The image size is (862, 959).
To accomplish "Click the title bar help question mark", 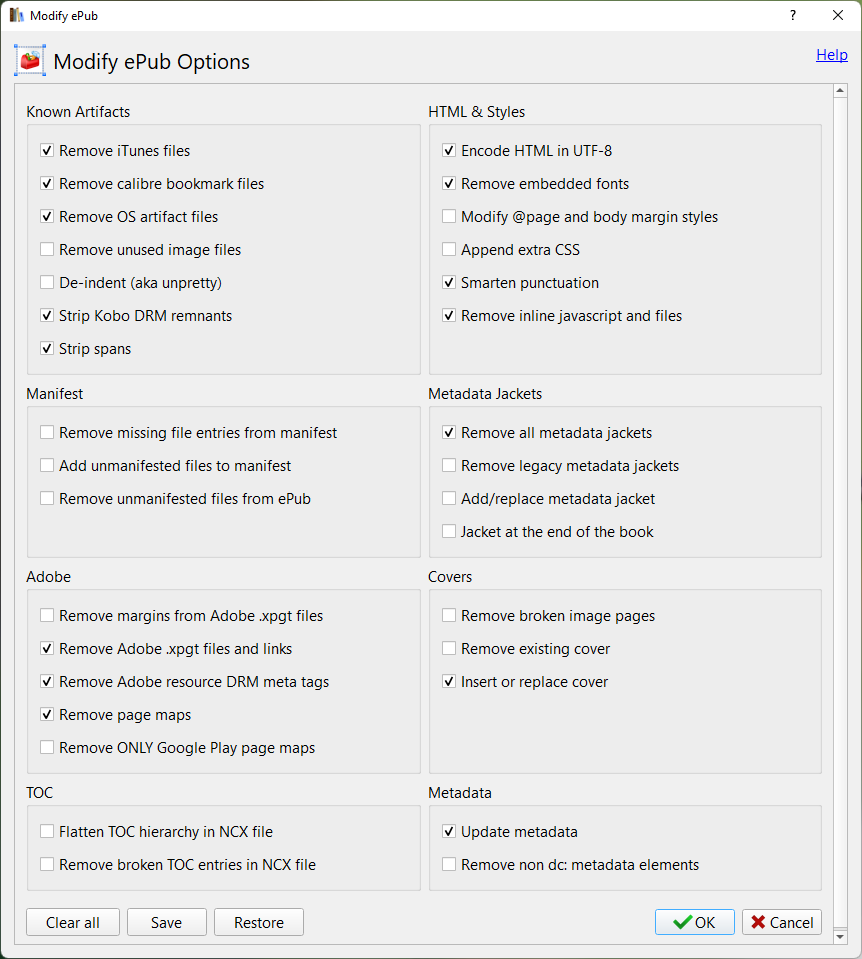I will coord(793,15).
